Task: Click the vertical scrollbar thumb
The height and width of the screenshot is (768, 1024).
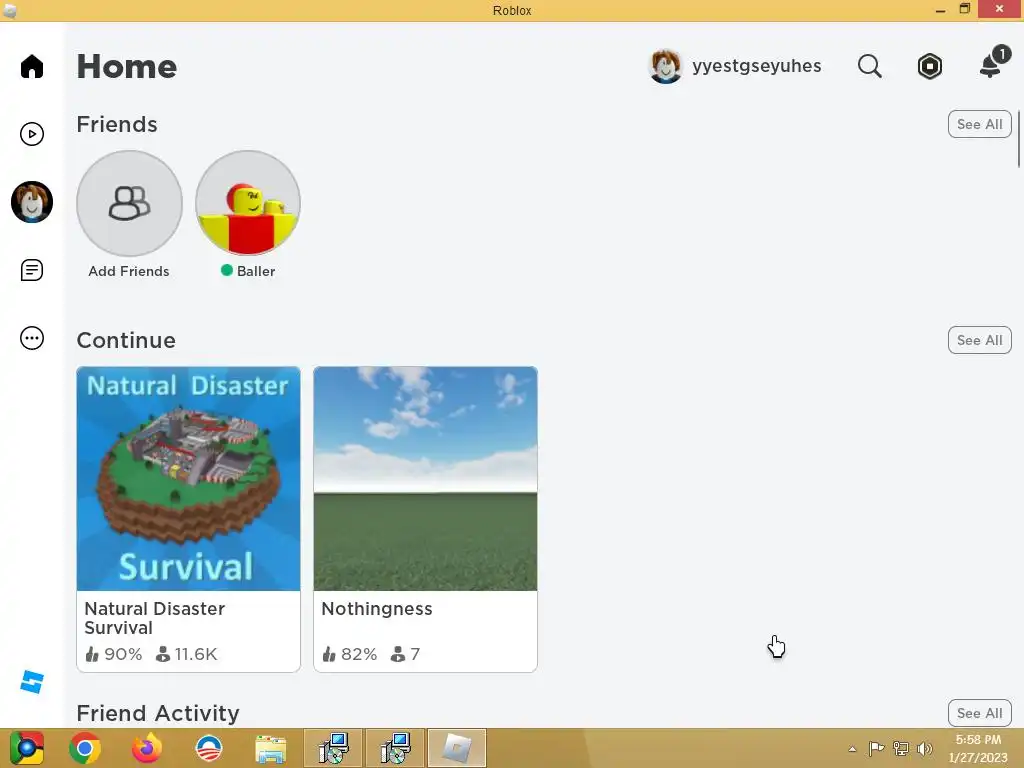Action: (x=1018, y=139)
